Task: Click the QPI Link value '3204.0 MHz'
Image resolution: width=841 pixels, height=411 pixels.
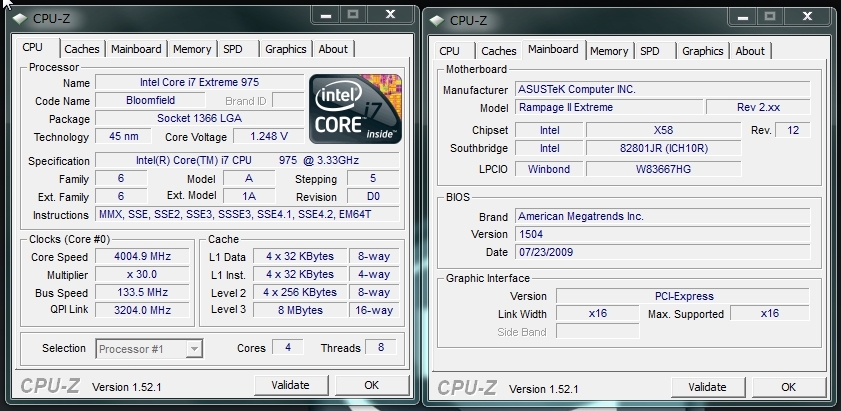Action: pyautogui.click(x=142, y=310)
